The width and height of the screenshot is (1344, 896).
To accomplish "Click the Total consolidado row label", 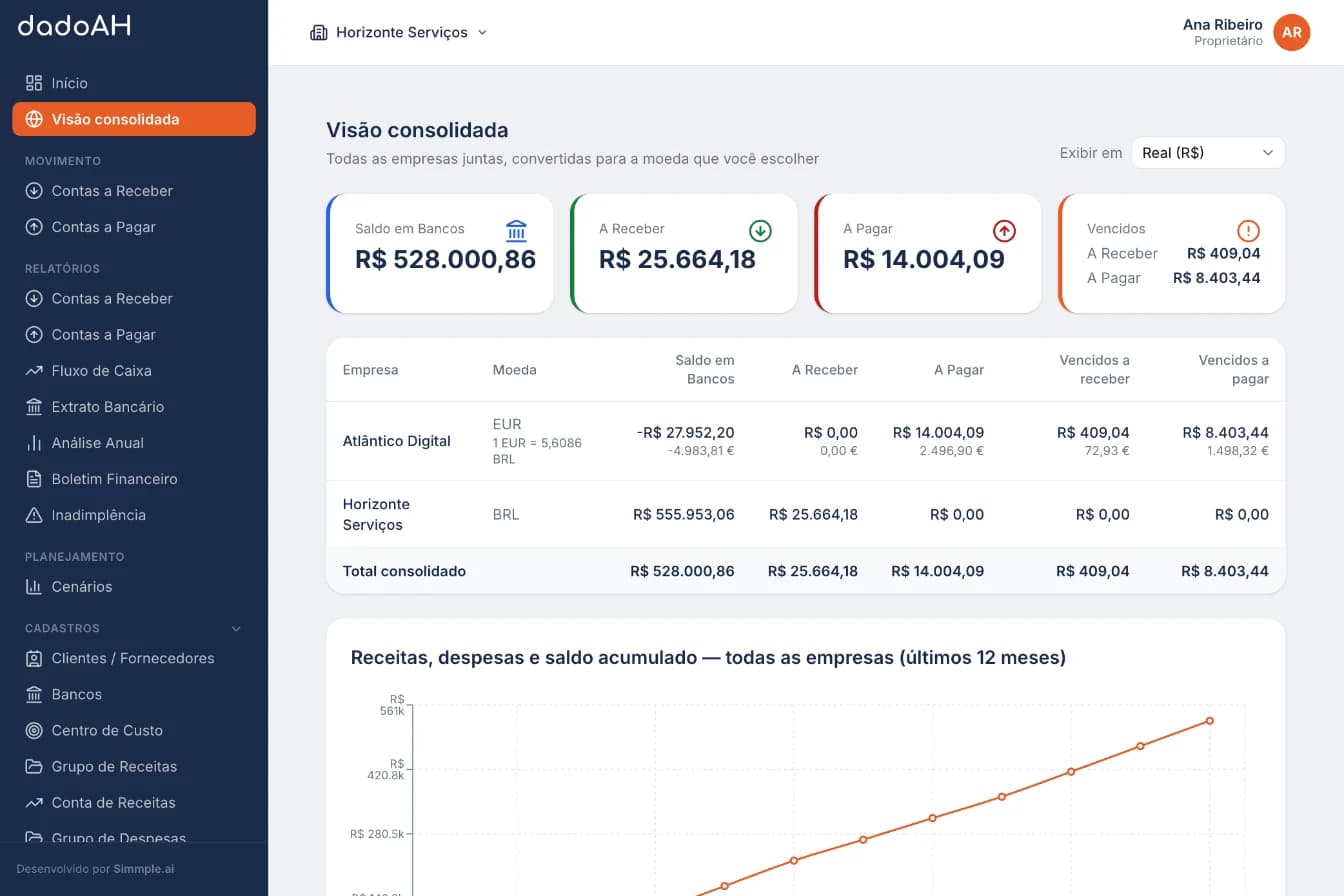I will [x=404, y=571].
